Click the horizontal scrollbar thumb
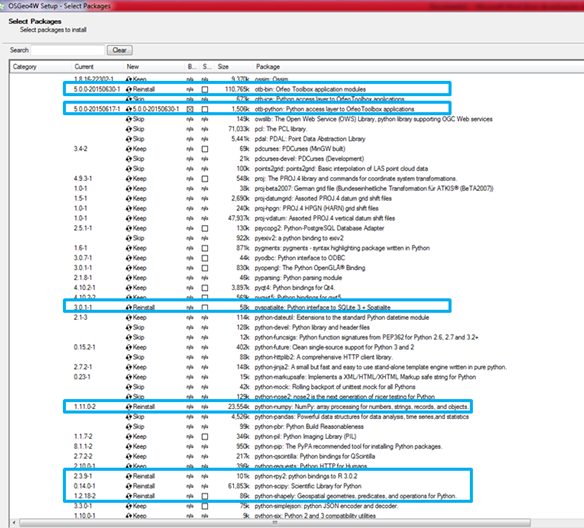 click(275, 523)
